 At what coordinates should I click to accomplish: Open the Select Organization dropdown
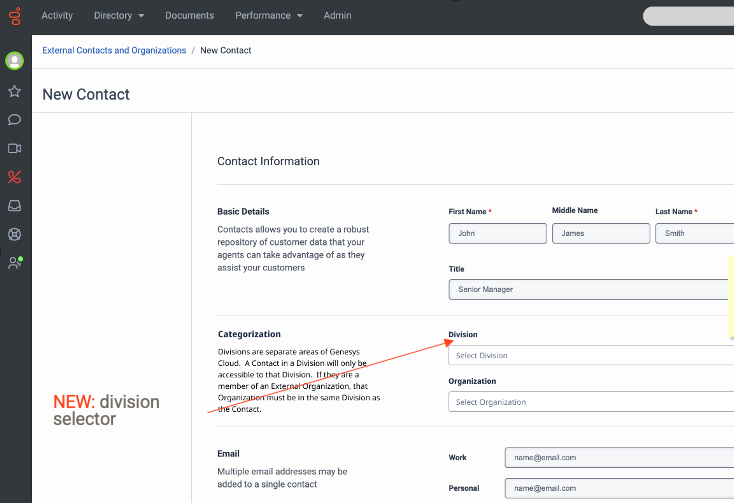[x=590, y=402]
